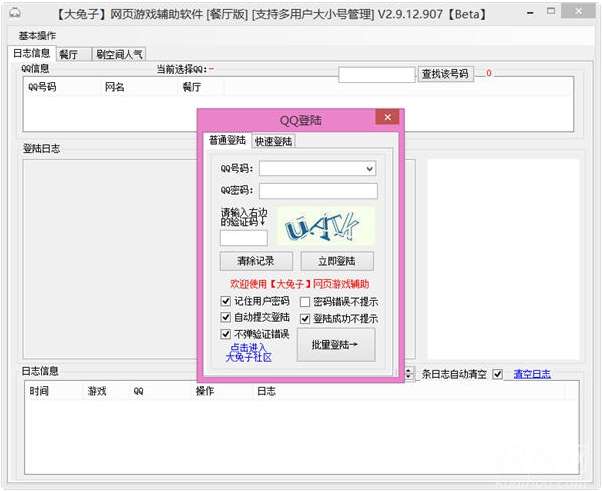Click the 批量登陆 button
Viewport: 602px width, 491px height.
336,345
